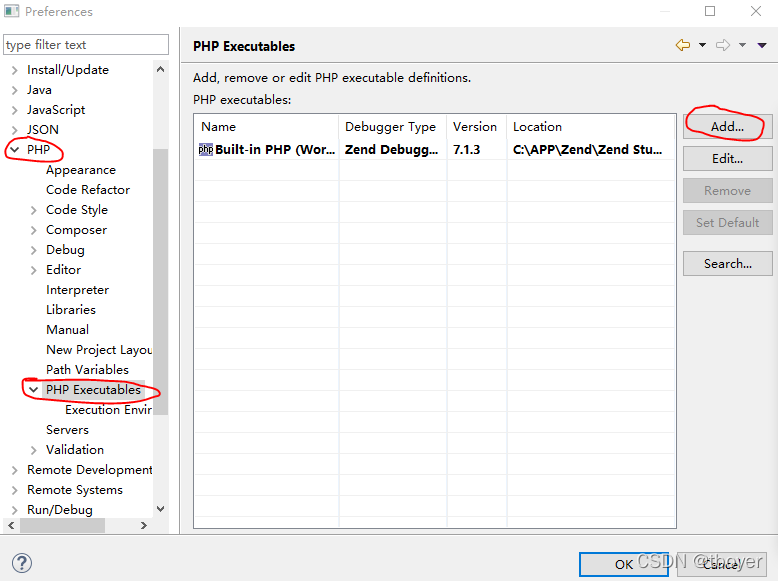Expand the Debug node
The image size is (778, 581).
click(x=33, y=250)
